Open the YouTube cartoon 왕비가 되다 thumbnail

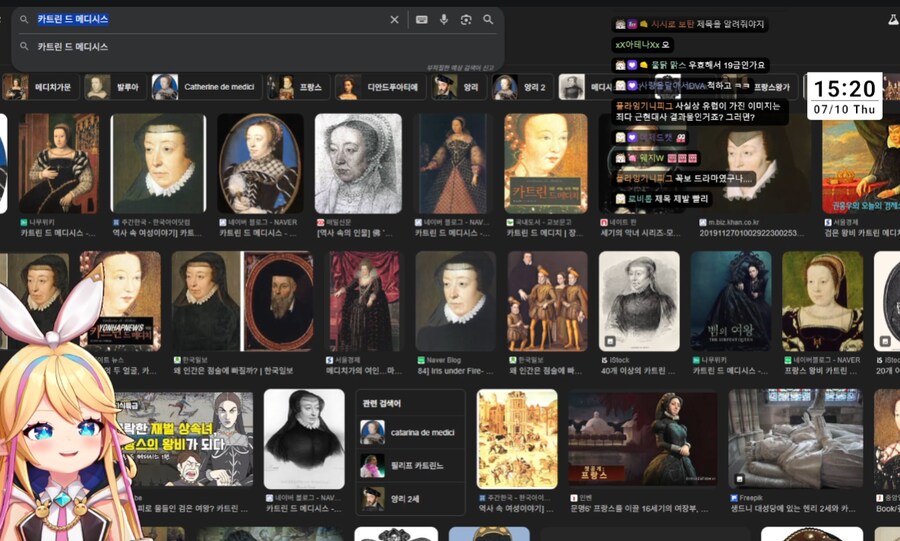coord(185,439)
